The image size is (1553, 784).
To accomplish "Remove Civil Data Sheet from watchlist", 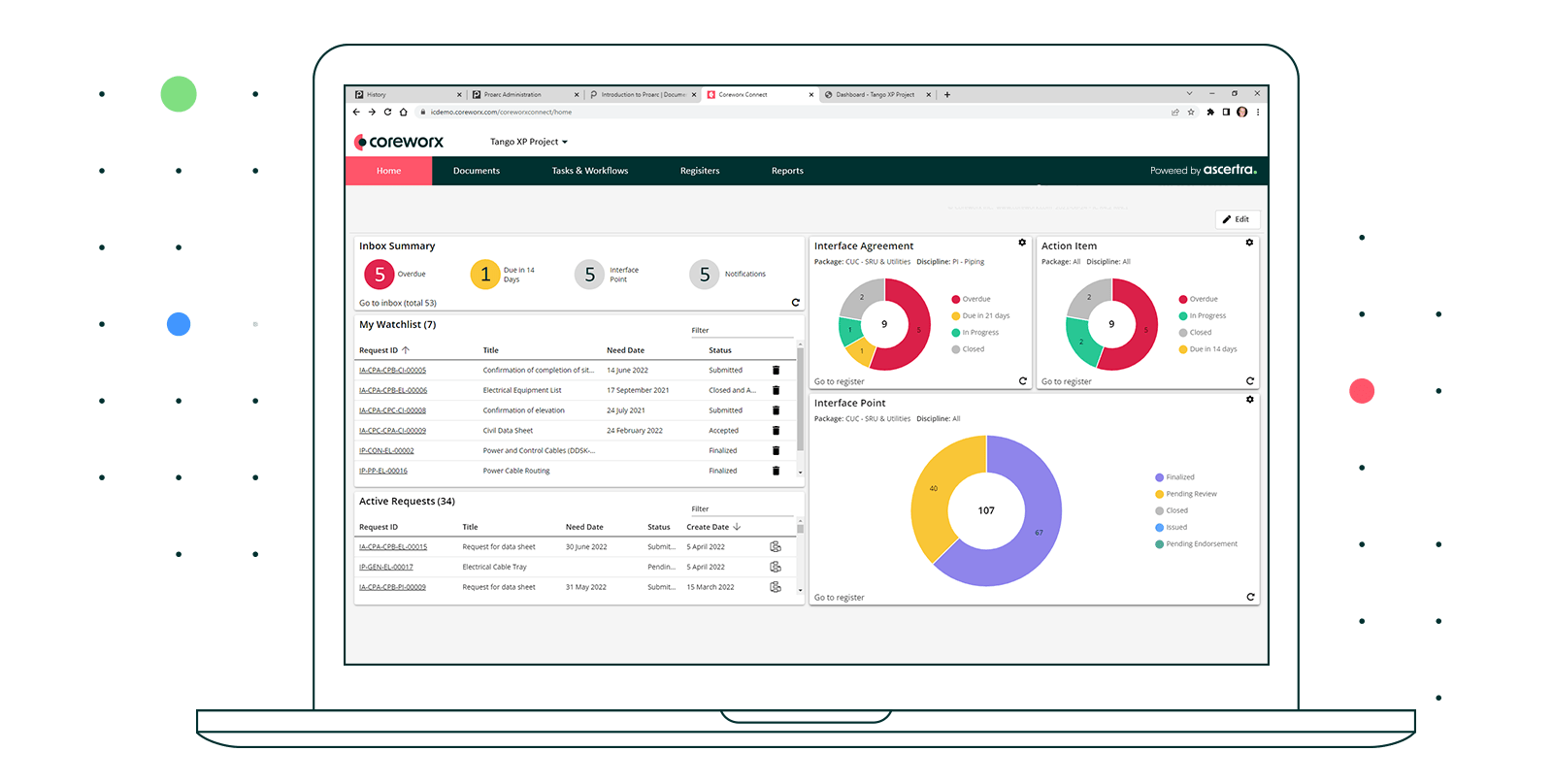I will 776,431.
